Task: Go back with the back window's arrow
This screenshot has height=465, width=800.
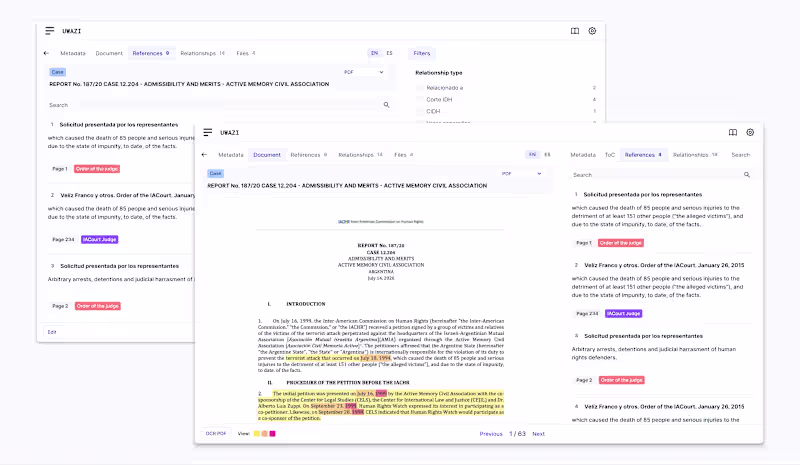Action: coord(46,53)
